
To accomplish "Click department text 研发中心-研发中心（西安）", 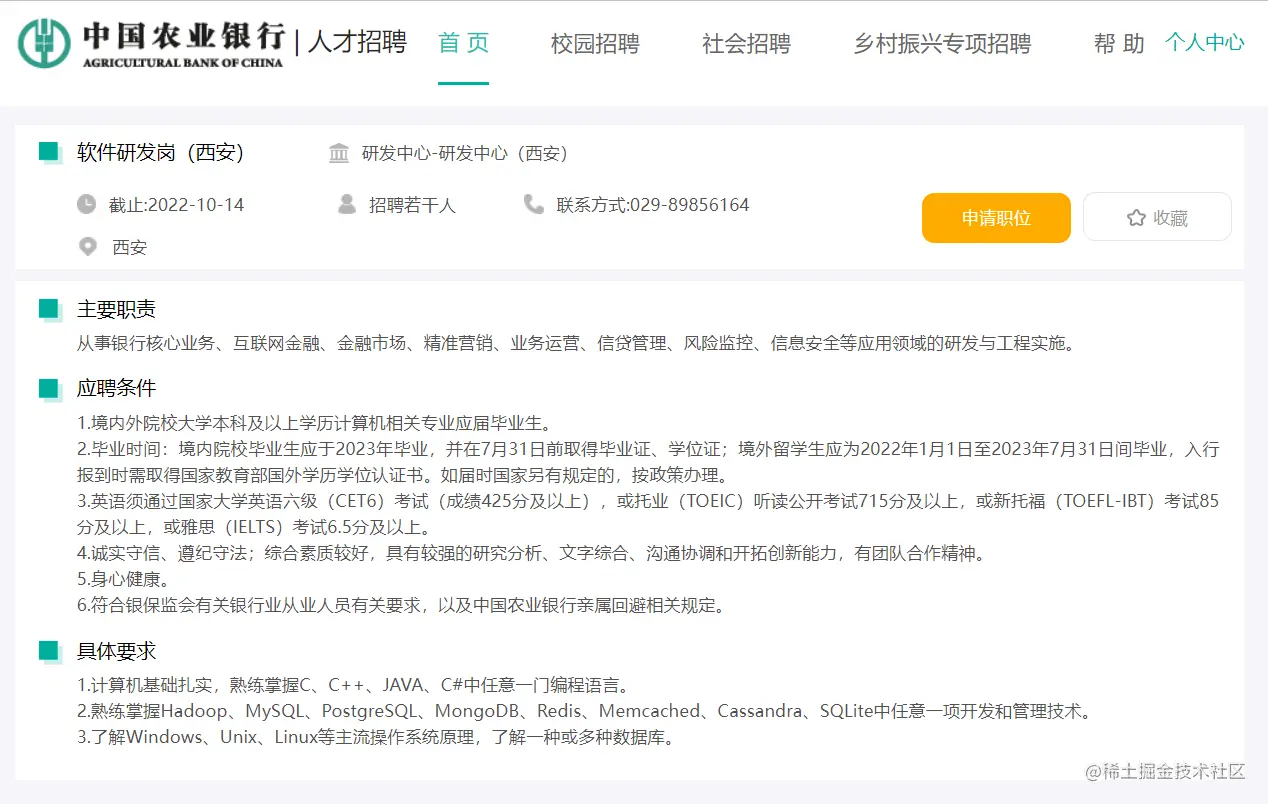I will click(x=465, y=153).
